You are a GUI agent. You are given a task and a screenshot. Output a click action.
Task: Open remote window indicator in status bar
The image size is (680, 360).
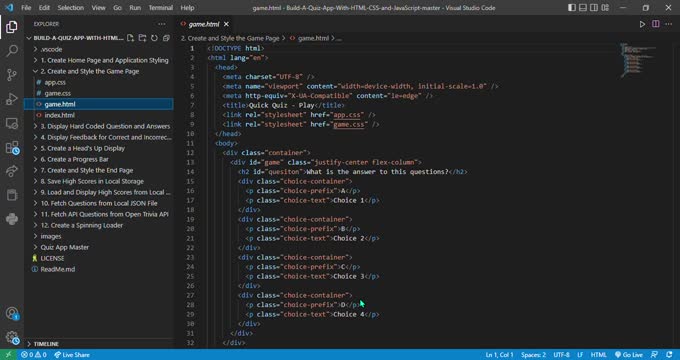8,355
